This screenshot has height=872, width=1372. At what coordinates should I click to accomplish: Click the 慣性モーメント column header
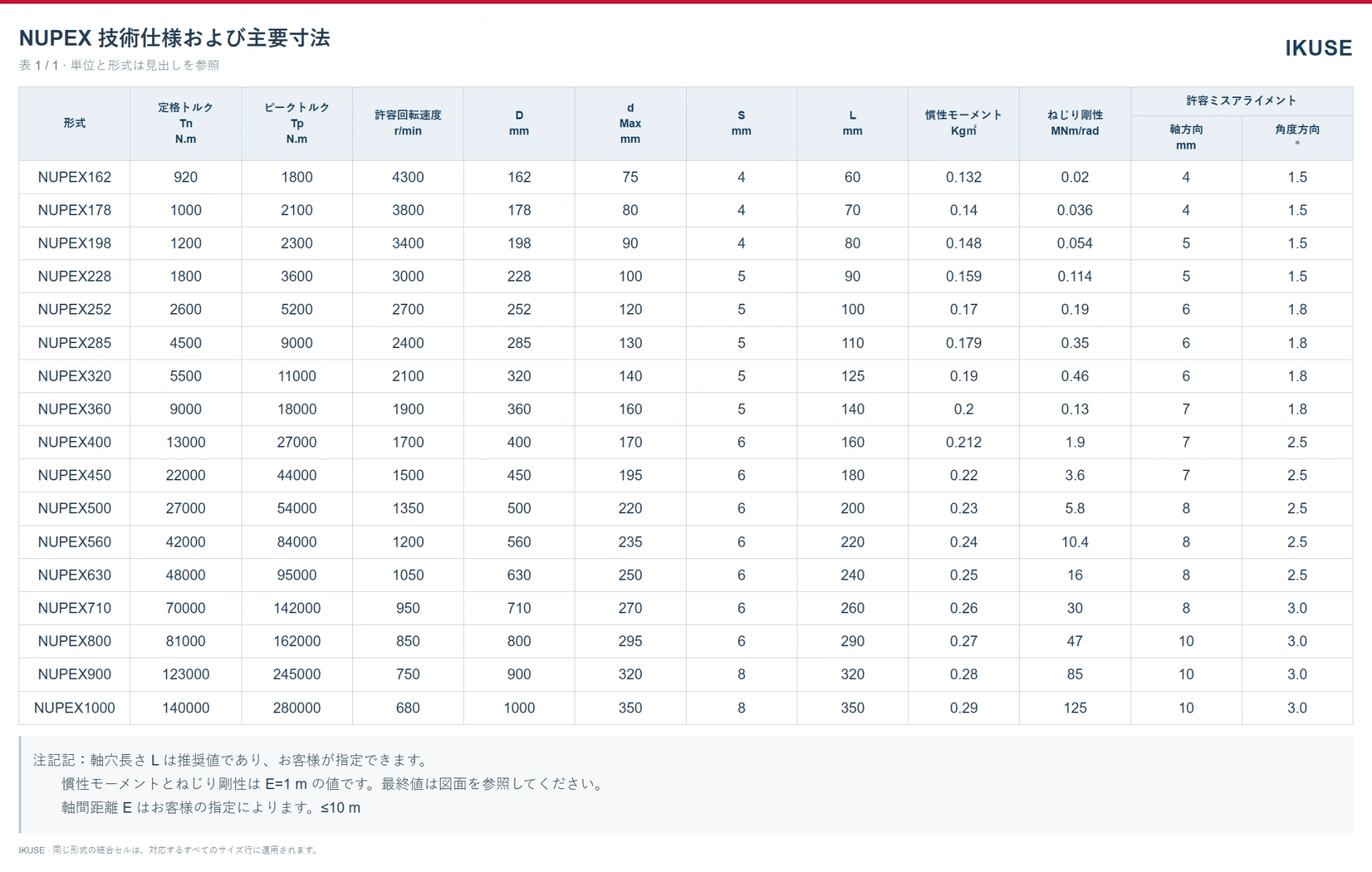coord(963,123)
